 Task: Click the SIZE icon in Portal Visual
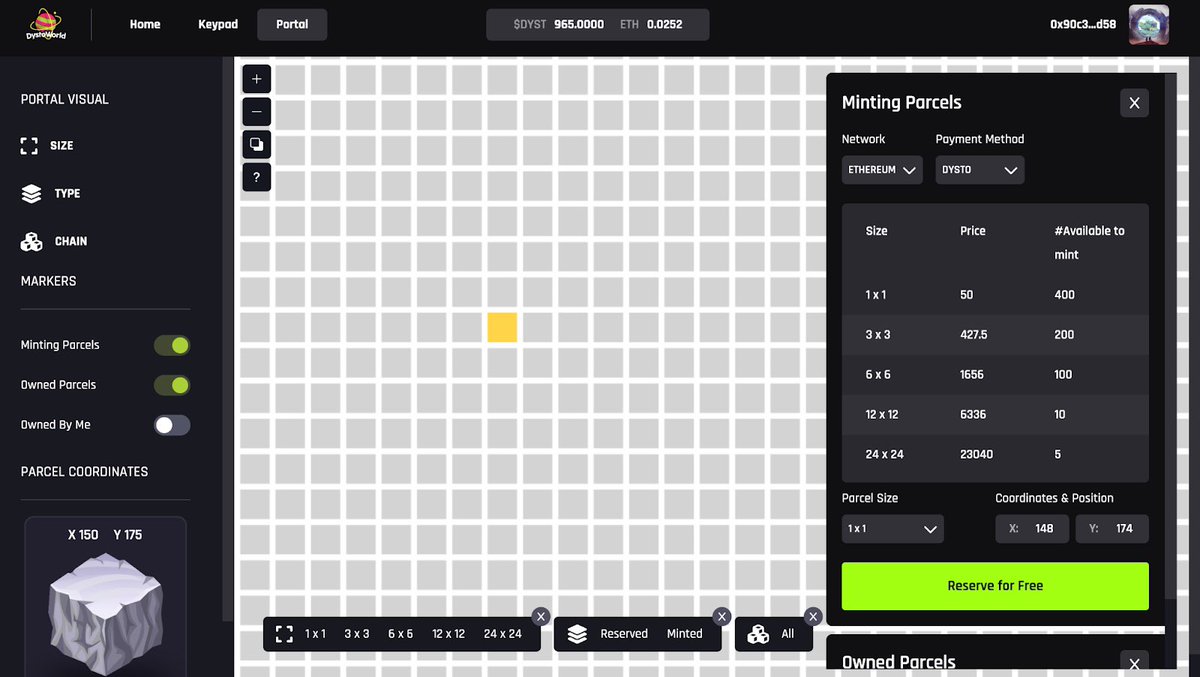[x=30, y=146]
